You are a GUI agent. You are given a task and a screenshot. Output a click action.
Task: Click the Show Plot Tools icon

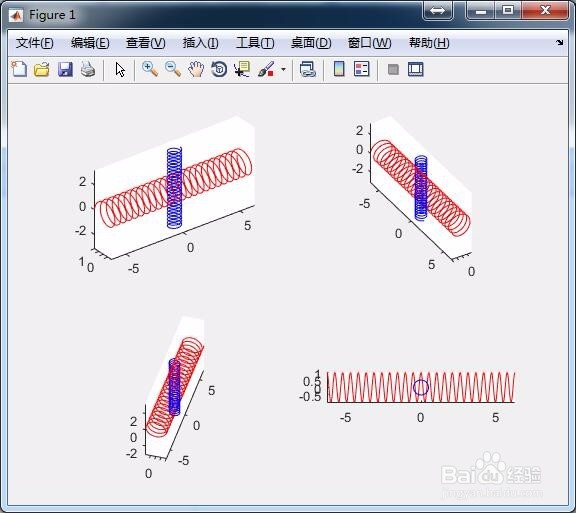click(x=415, y=69)
